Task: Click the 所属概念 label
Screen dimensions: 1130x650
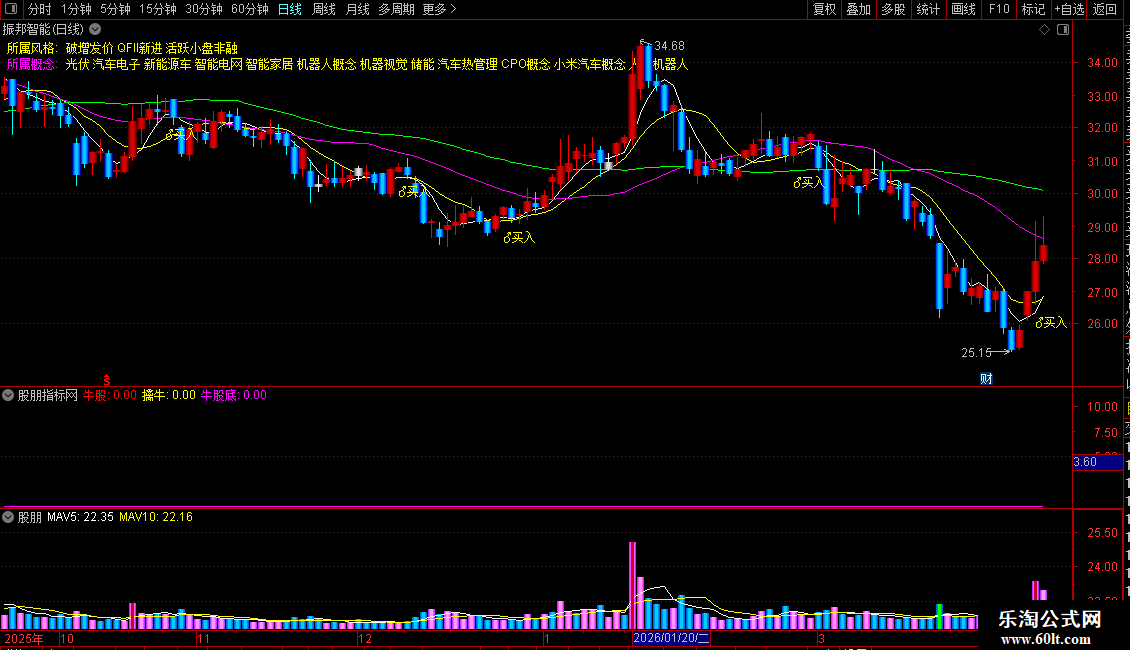Action: (32, 64)
